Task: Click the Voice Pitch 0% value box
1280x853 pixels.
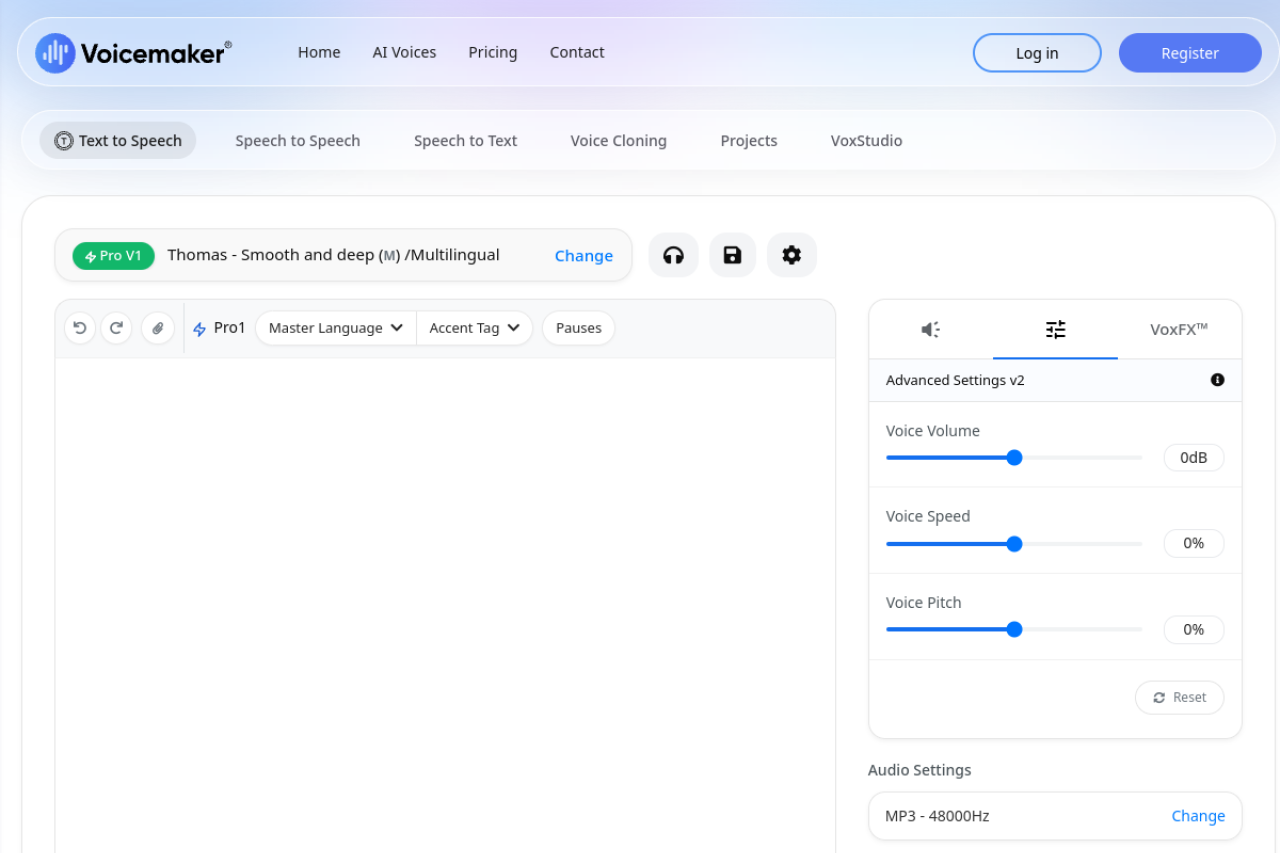Action: pyautogui.click(x=1194, y=630)
